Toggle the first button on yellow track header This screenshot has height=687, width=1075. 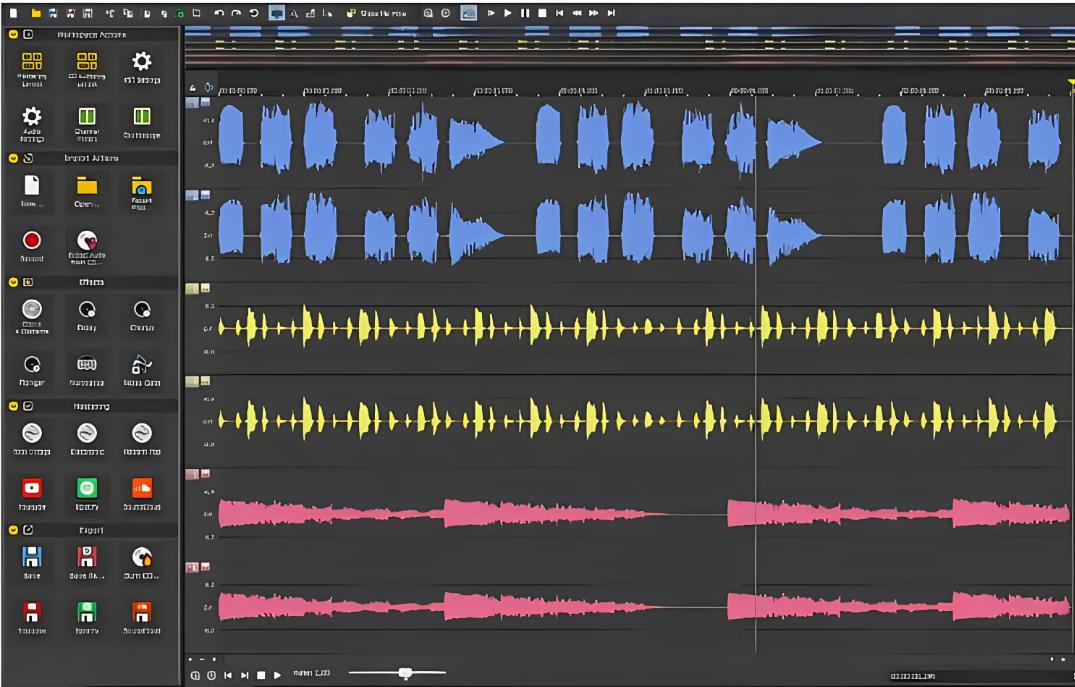click(192, 288)
